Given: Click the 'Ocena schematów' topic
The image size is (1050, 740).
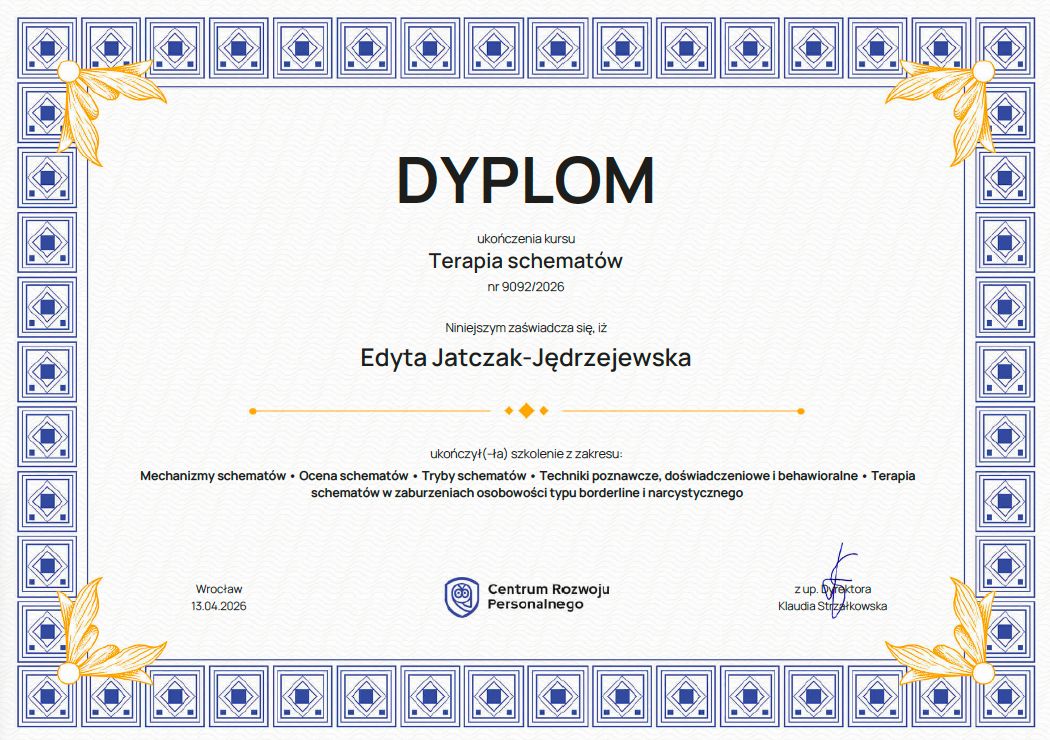Looking at the screenshot, I should point(354,475).
